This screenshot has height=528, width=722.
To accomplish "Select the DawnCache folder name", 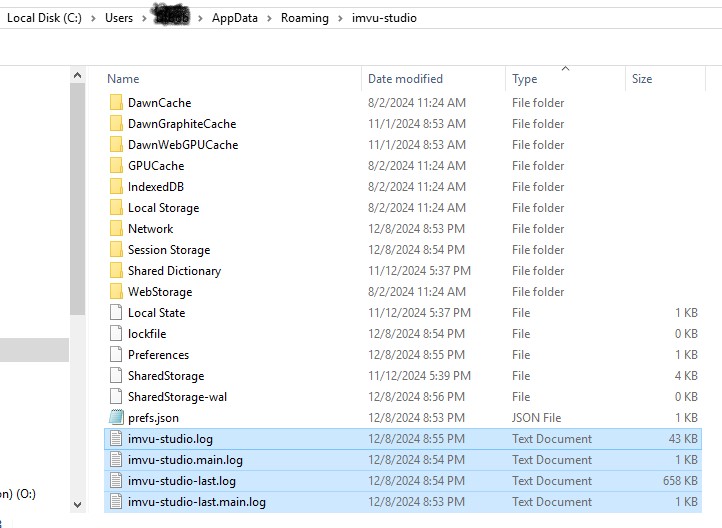I will (159, 103).
